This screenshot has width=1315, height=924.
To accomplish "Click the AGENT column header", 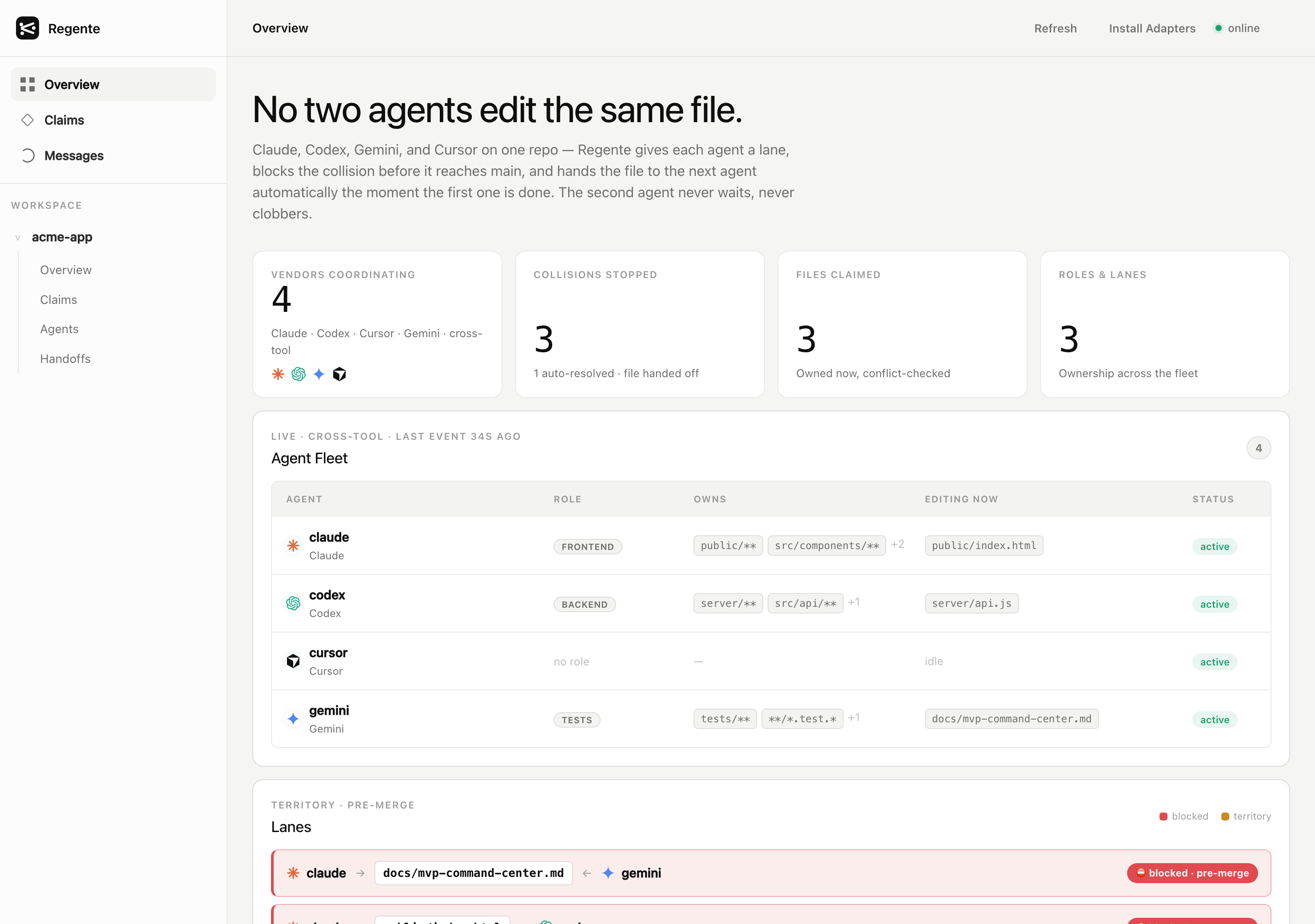I will (304, 499).
